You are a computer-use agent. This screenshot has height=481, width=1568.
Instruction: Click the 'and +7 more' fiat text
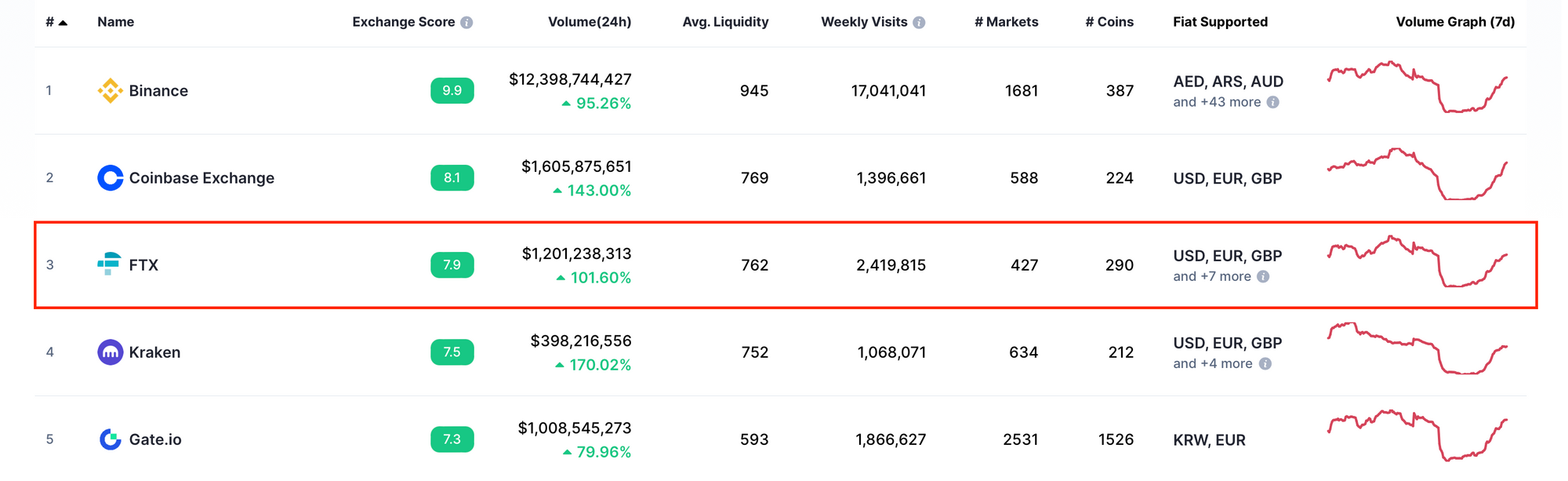(1212, 276)
